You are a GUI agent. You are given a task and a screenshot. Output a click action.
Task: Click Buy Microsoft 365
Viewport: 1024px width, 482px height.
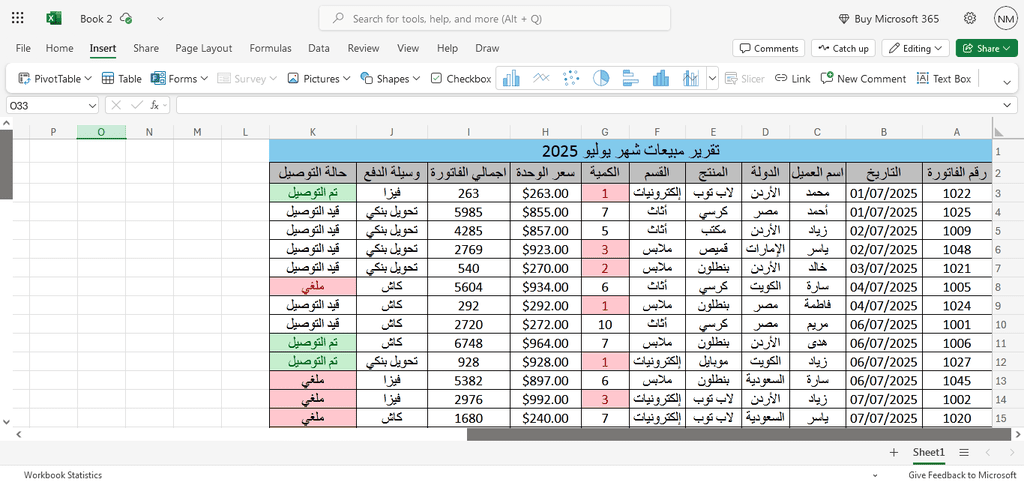889,18
